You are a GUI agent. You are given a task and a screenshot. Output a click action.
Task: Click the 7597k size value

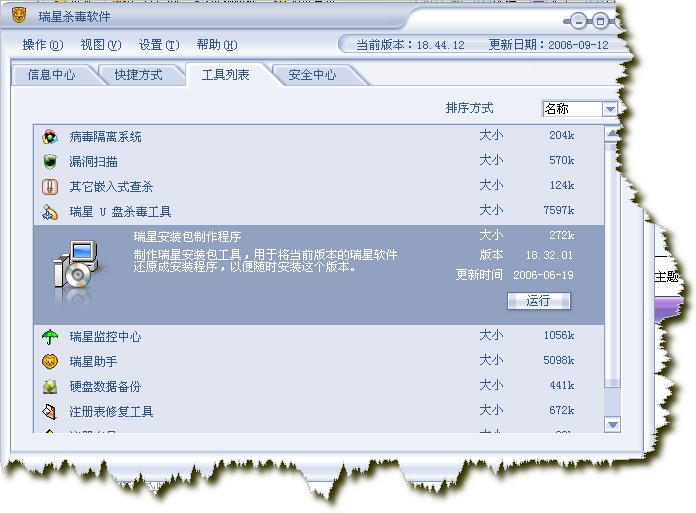click(559, 210)
